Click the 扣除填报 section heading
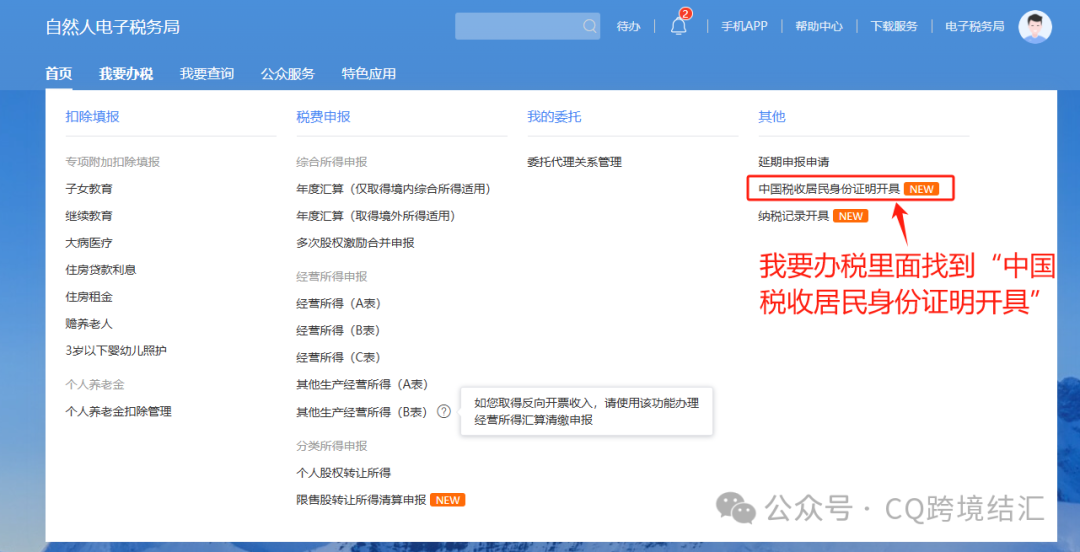Viewport: 1080px width, 552px height. coord(92,116)
